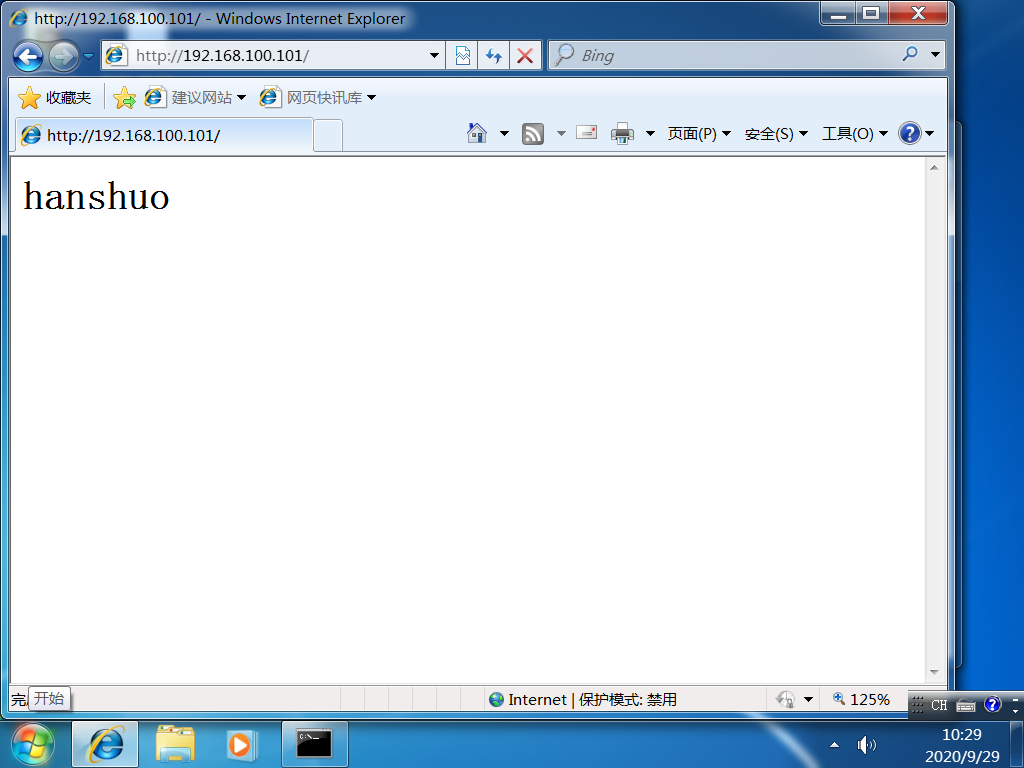Viewport: 1024px width, 768px height.
Task: Click the Forward arrow navigation button
Action: tap(64, 57)
